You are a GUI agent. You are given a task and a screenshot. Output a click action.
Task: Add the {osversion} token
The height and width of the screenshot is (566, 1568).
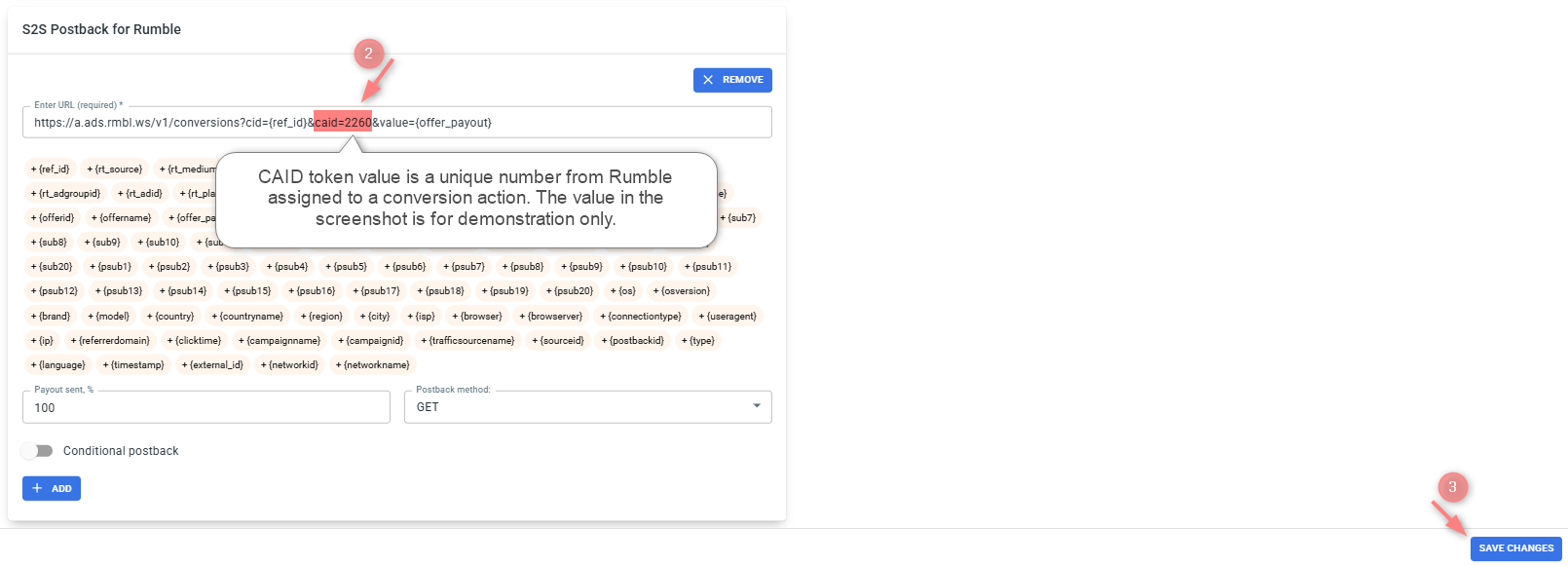pyautogui.click(x=682, y=291)
